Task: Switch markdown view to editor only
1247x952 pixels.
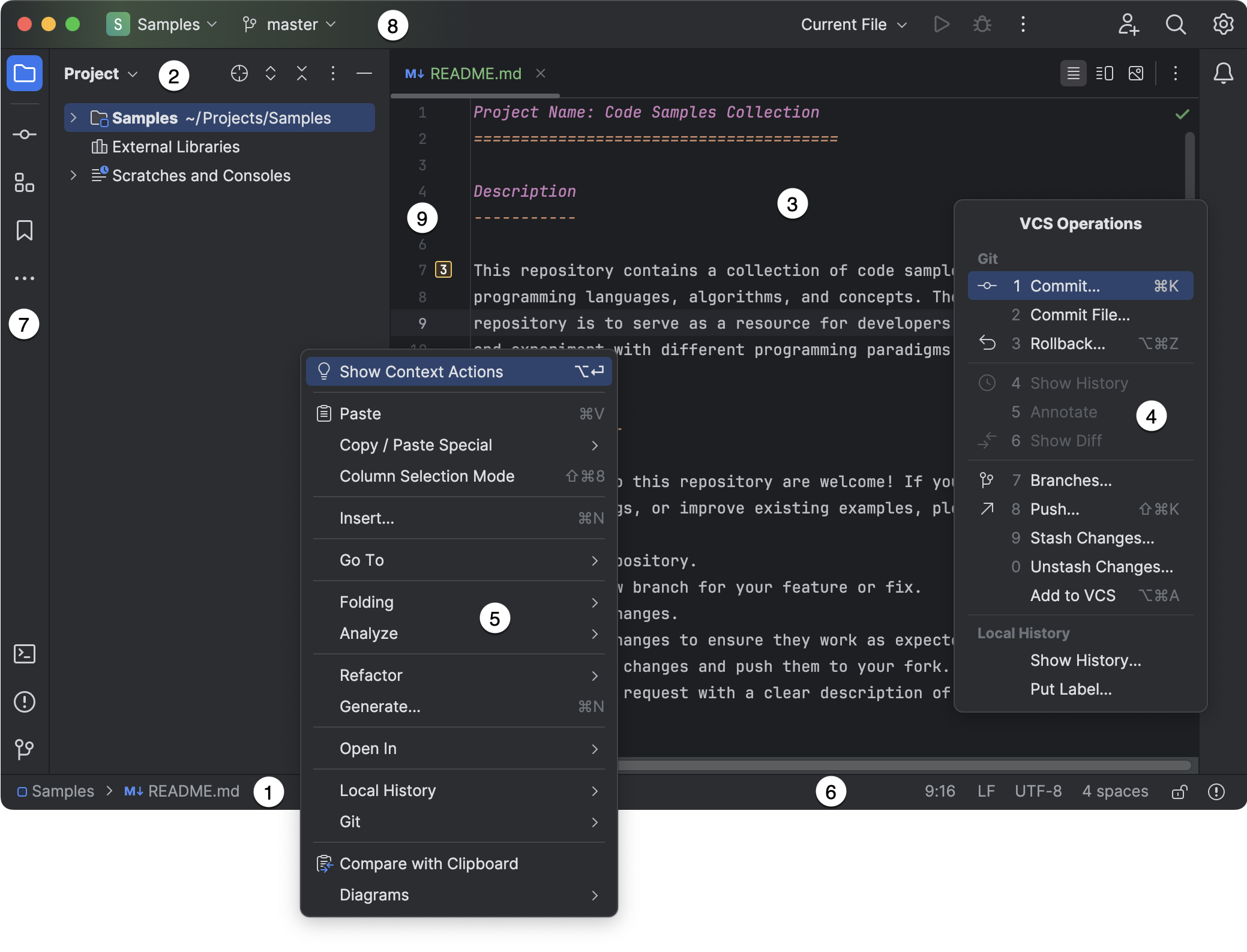Action: tap(1072, 73)
